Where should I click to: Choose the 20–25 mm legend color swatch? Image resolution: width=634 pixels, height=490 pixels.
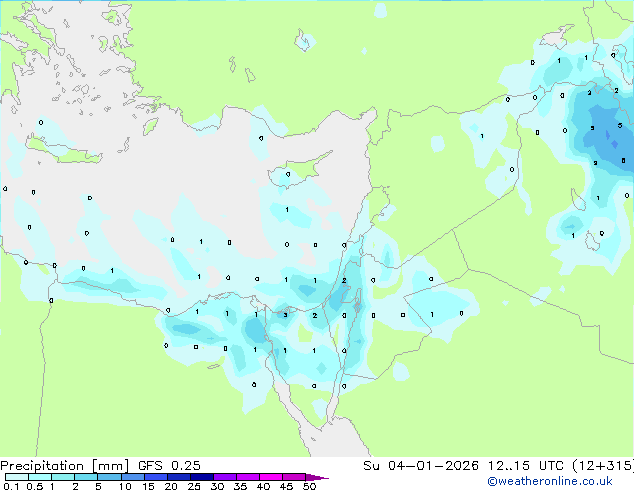point(179,477)
